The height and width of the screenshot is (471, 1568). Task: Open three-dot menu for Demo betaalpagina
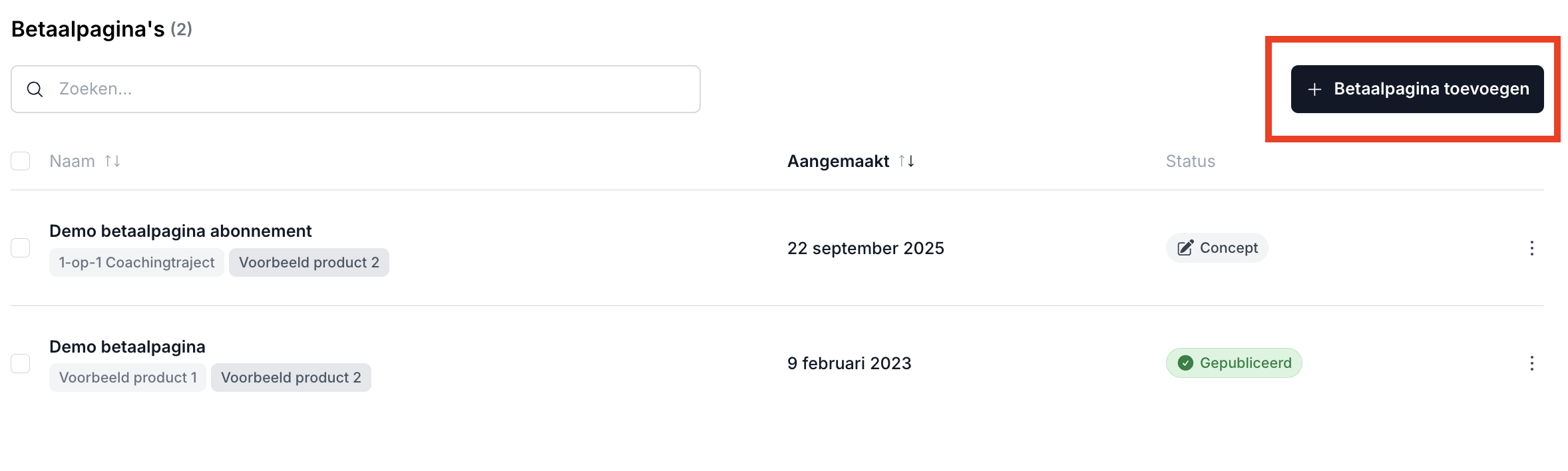point(1531,363)
